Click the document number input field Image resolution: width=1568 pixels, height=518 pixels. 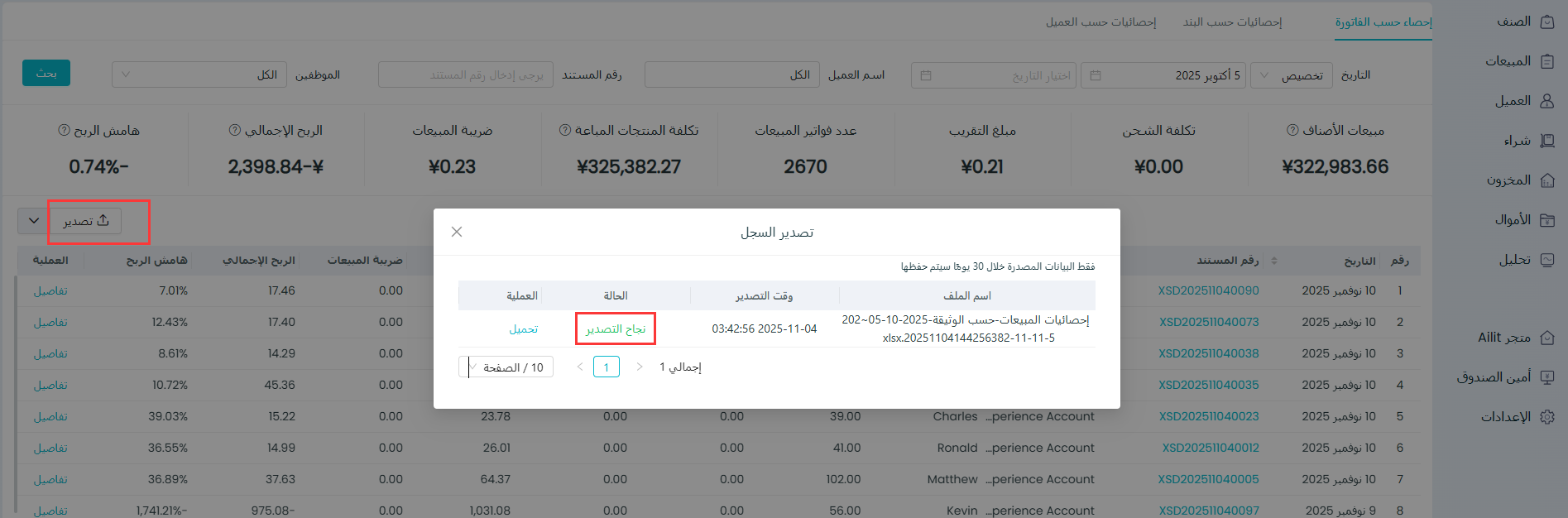466,74
